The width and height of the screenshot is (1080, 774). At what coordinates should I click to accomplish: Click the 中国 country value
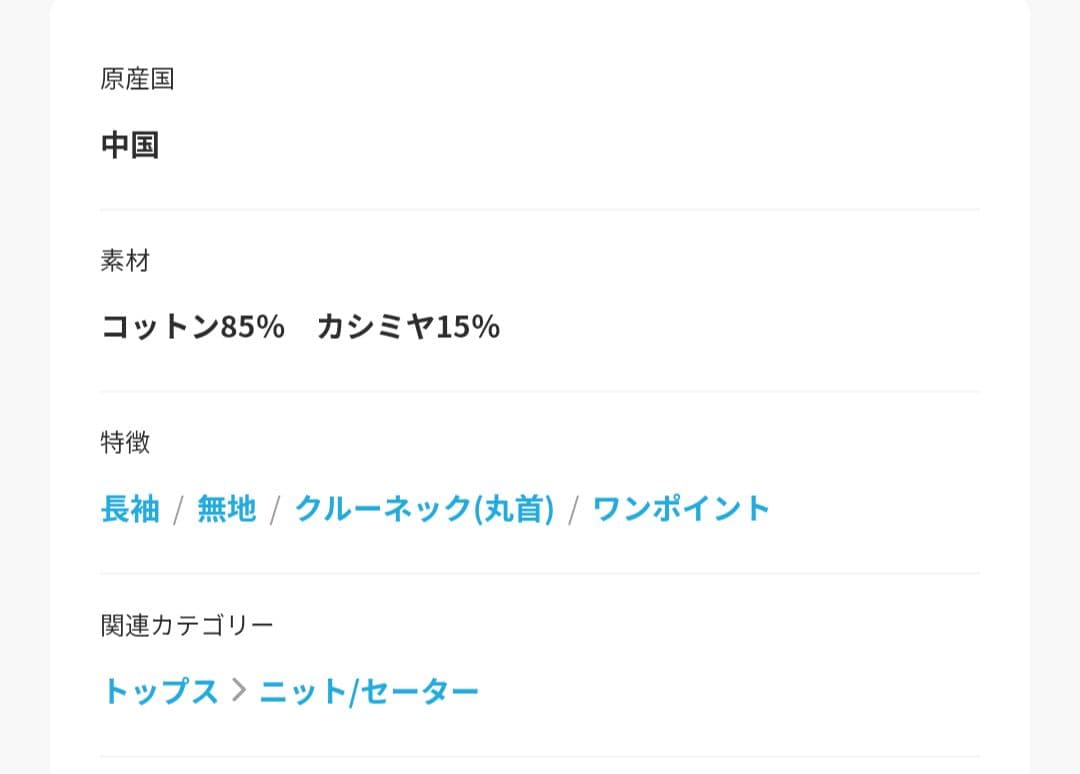click(x=130, y=145)
